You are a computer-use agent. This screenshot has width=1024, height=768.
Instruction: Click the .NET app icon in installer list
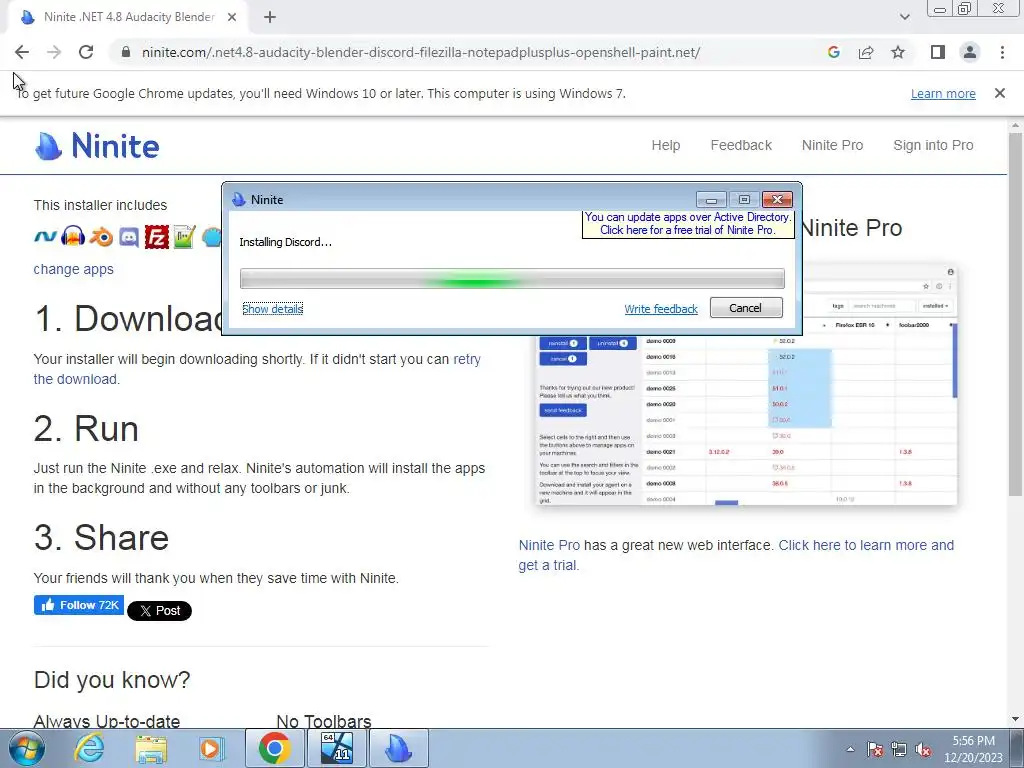pos(45,237)
